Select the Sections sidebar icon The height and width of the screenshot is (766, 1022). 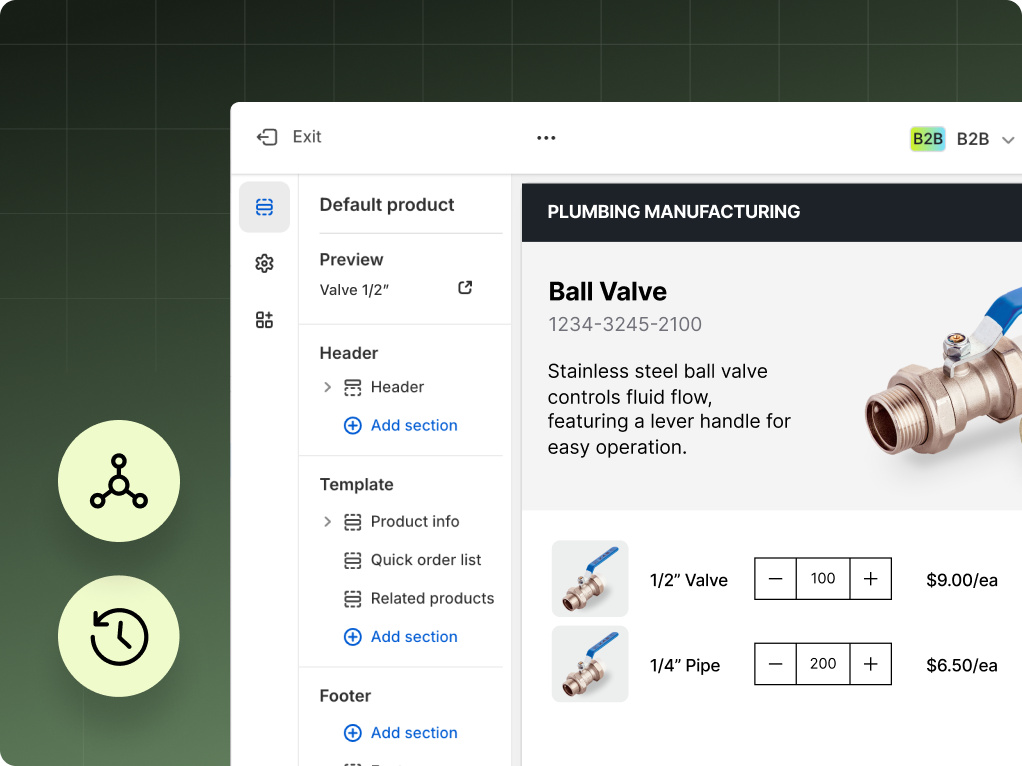[264, 207]
